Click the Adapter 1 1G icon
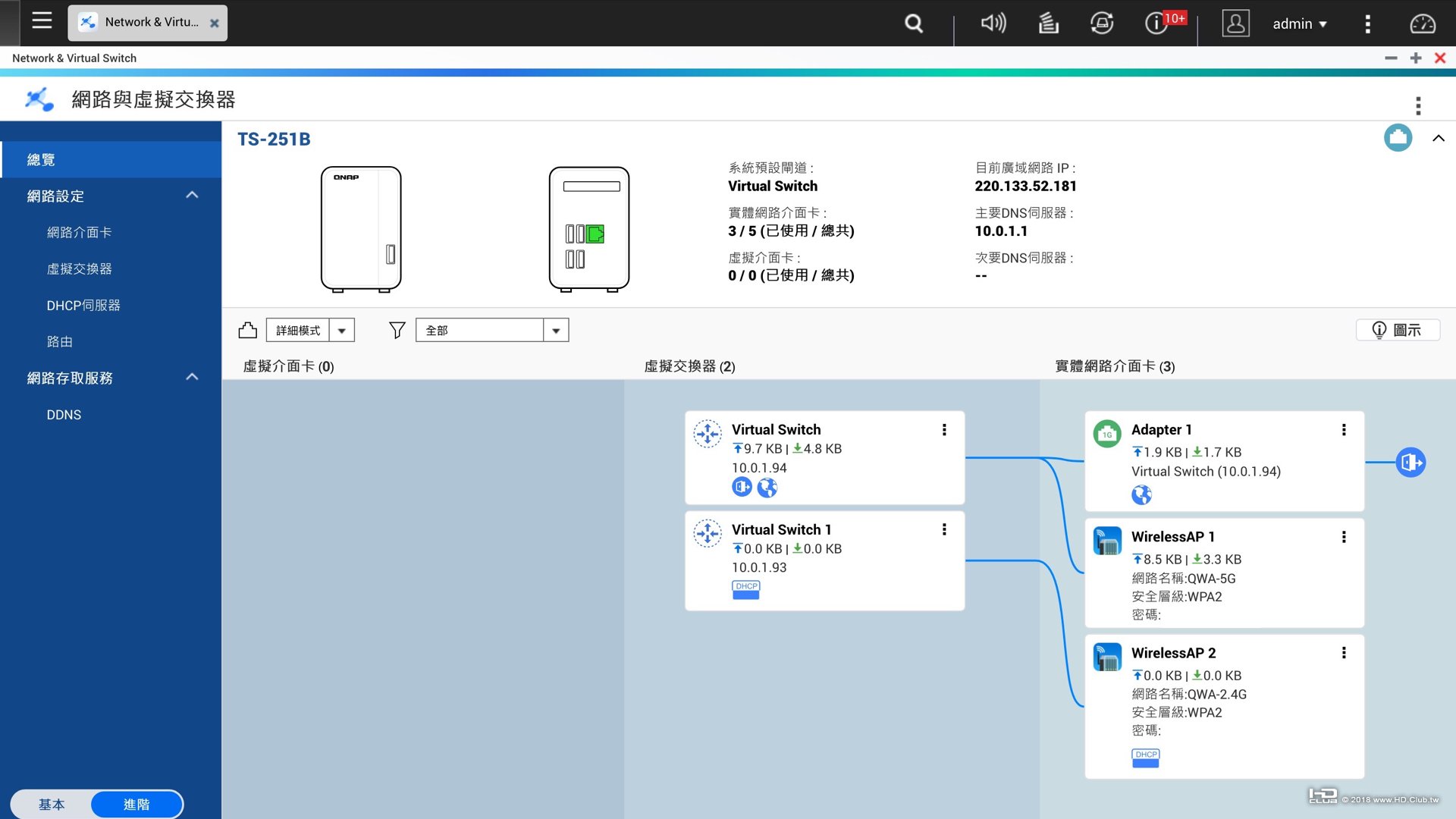1456x819 pixels. pos(1107,434)
